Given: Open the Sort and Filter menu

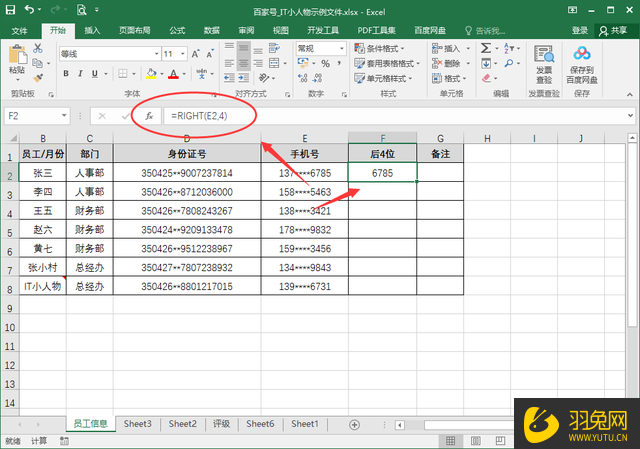Looking at the screenshot, I should (x=509, y=48).
